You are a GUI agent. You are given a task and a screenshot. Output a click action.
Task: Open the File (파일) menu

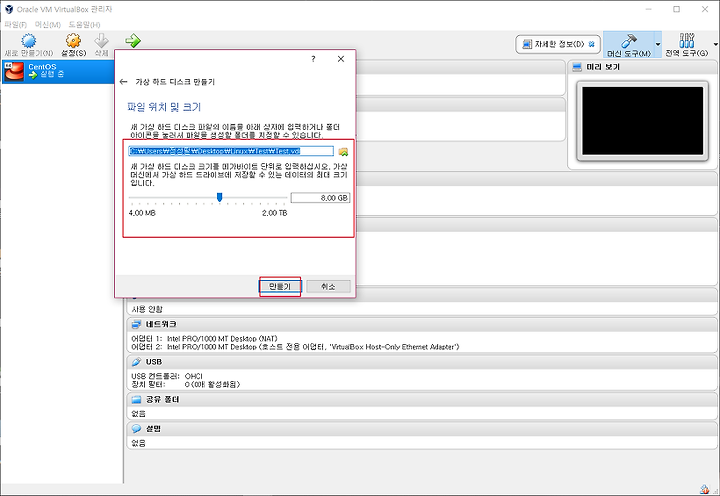click(x=16, y=24)
